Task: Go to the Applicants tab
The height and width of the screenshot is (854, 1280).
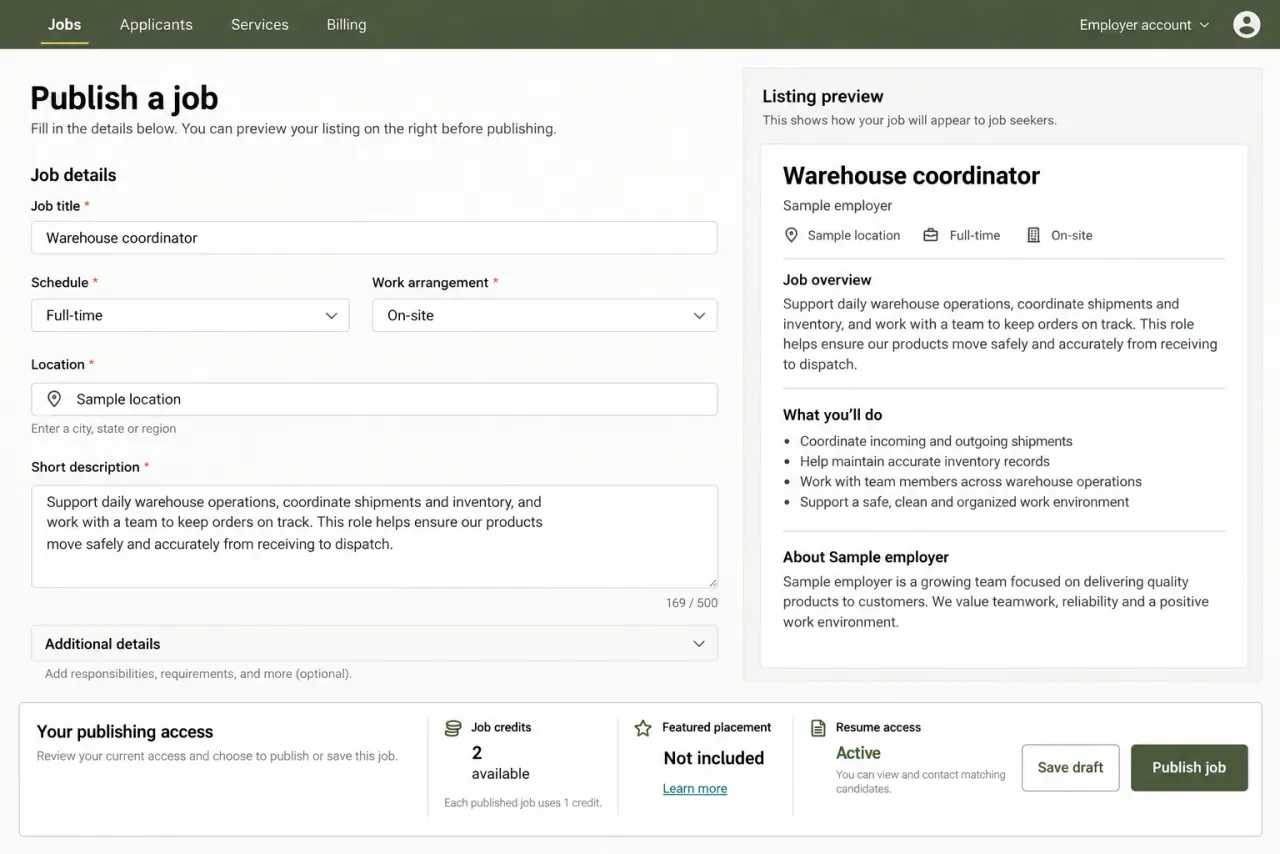Action: (x=156, y=24)
